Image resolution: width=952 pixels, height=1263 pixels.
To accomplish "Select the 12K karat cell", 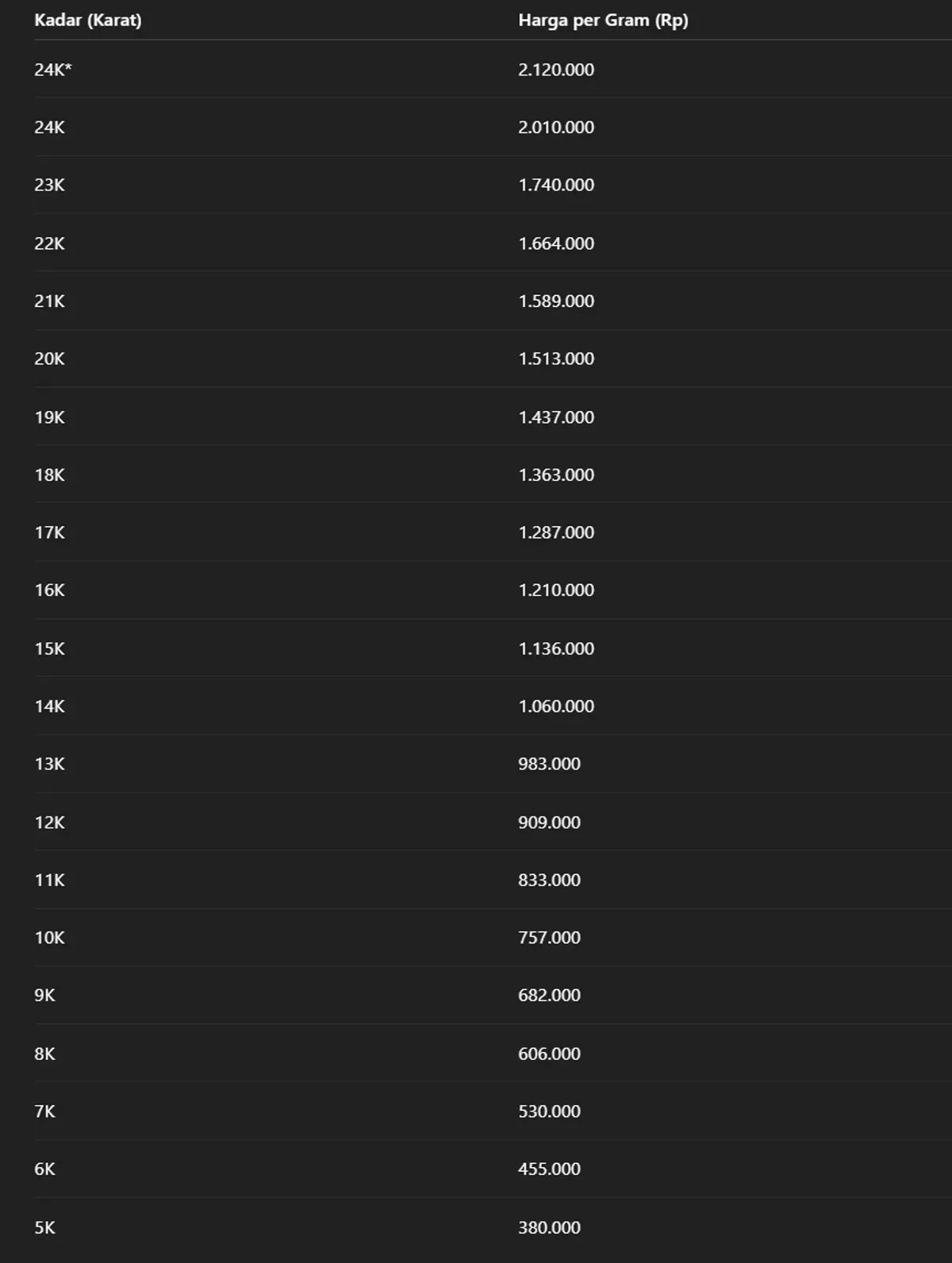I will click(49, 823).
